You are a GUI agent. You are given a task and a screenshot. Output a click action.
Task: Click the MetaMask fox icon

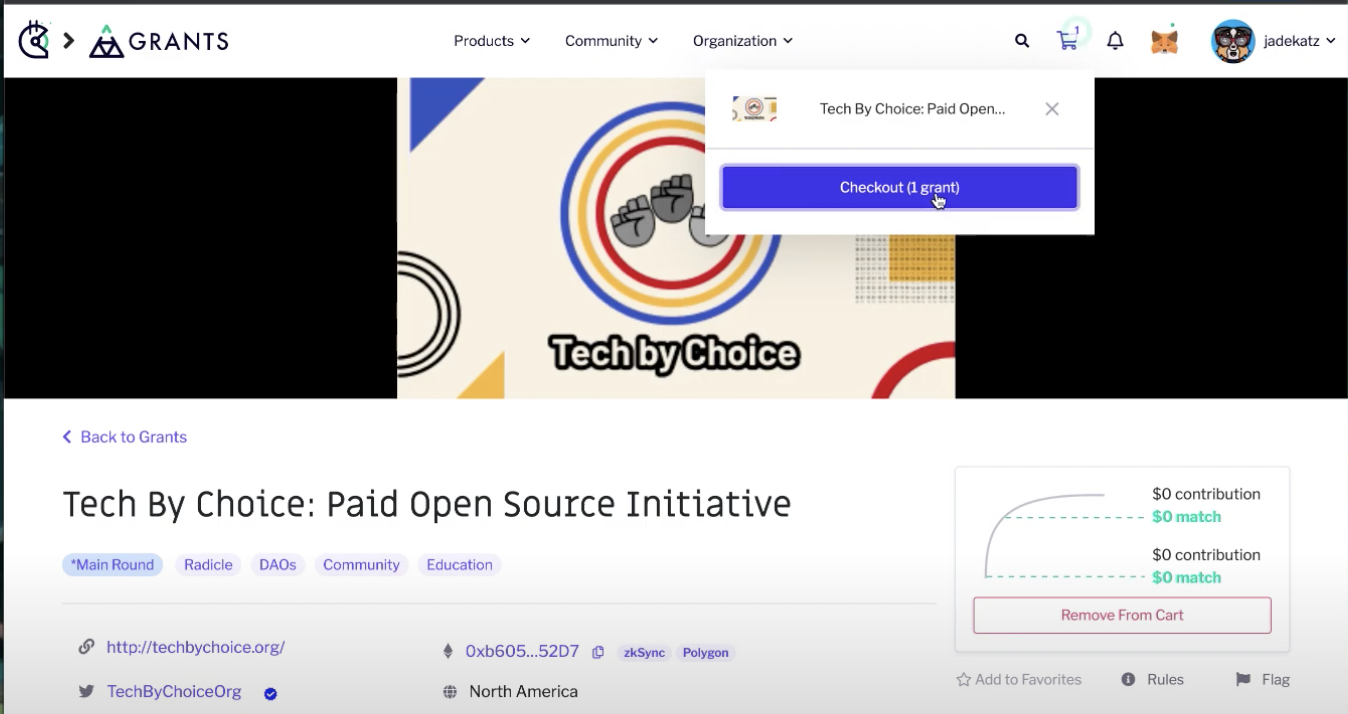(x=1164, y=41)
